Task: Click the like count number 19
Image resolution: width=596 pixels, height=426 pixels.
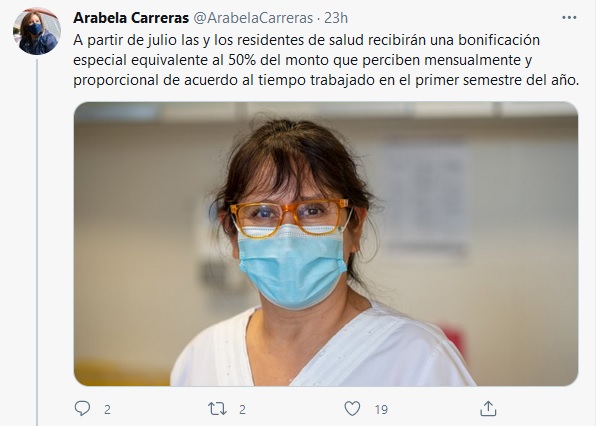Action: point(381,409)
